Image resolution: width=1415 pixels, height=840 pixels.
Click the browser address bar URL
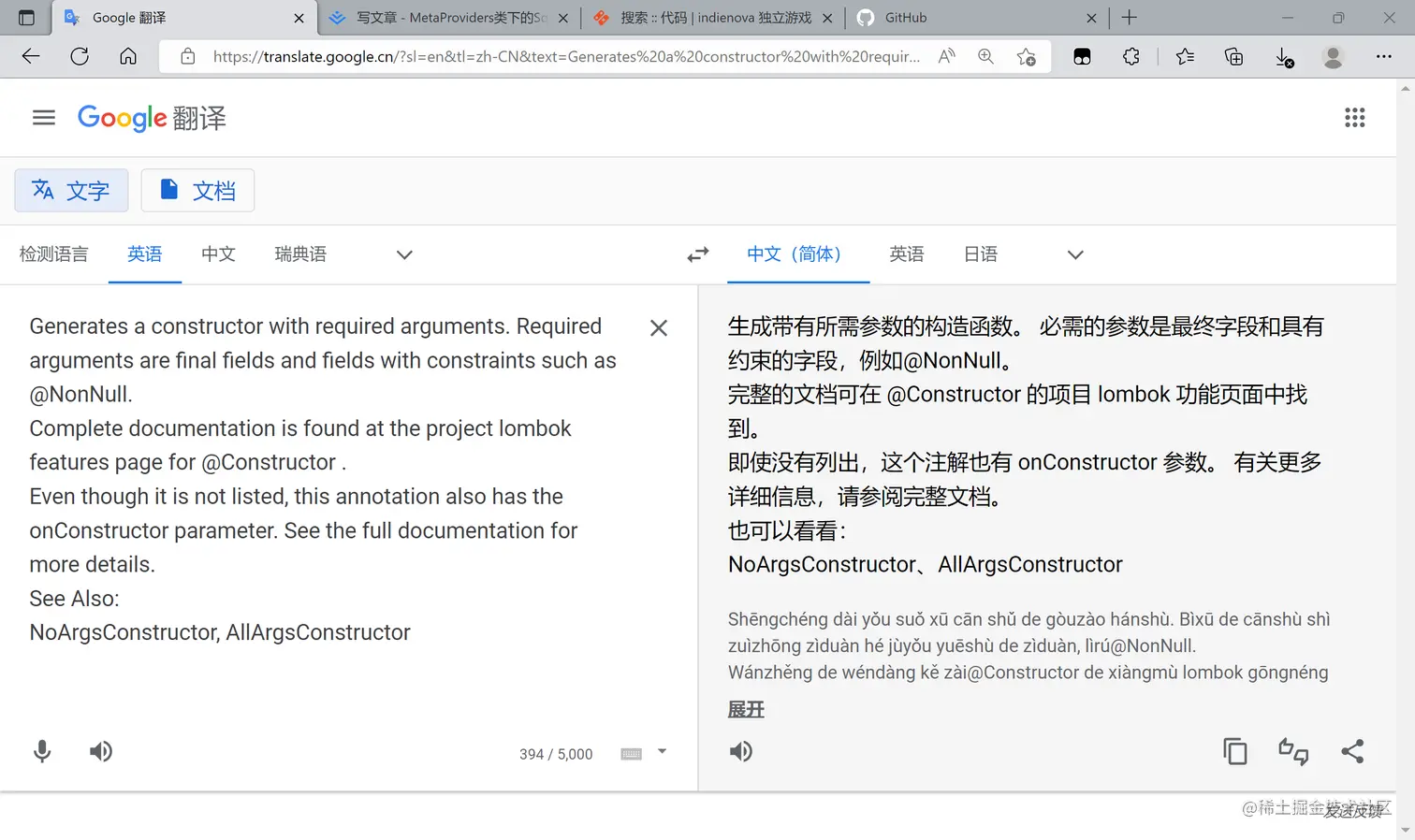[566, 56]
